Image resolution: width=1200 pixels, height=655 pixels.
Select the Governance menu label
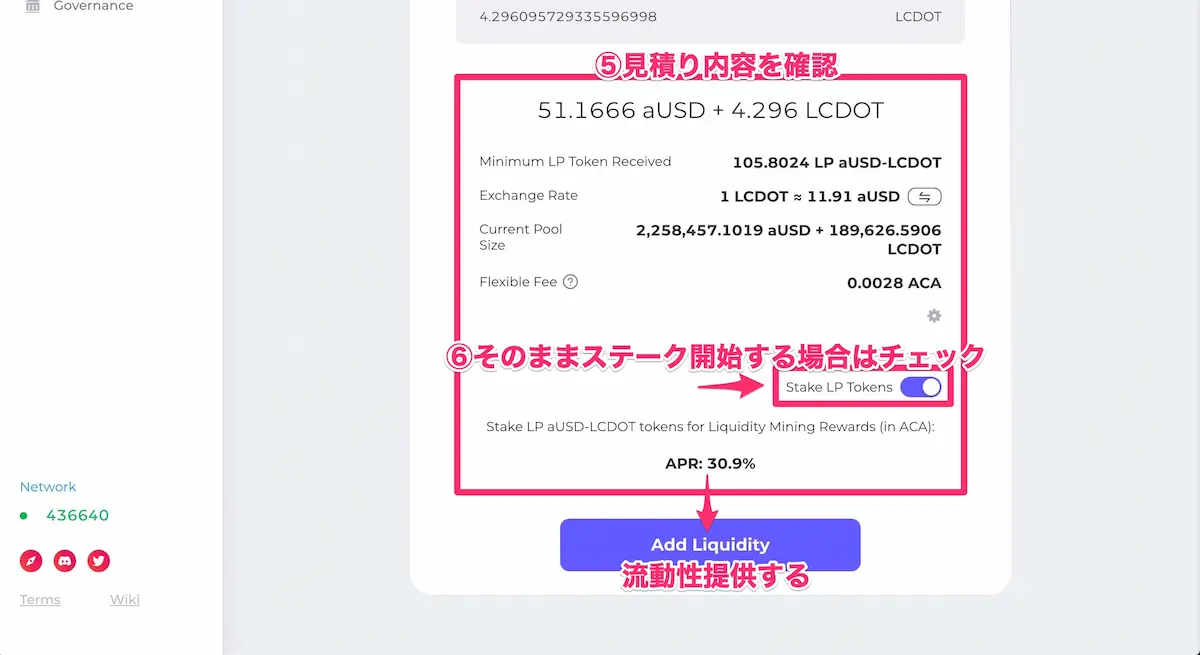pos(93,6)
